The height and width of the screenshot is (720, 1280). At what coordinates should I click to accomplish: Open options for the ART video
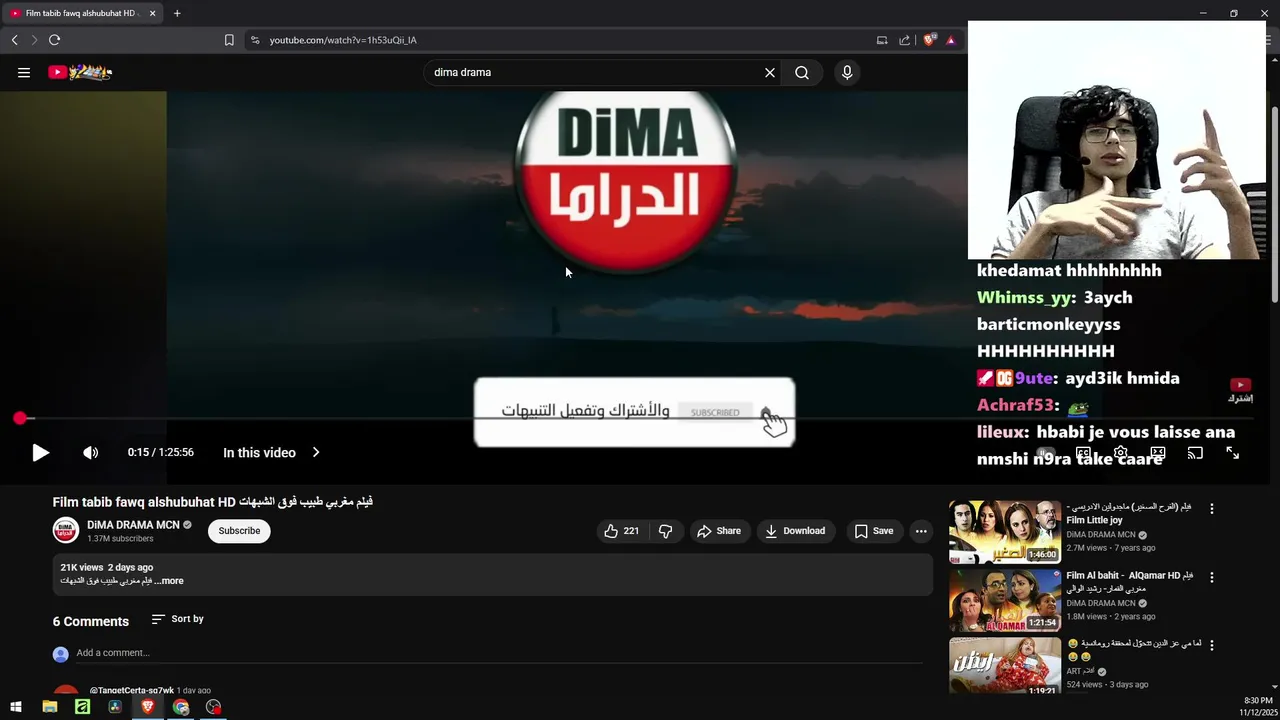pyautogui.click(x=1212, y=646)
